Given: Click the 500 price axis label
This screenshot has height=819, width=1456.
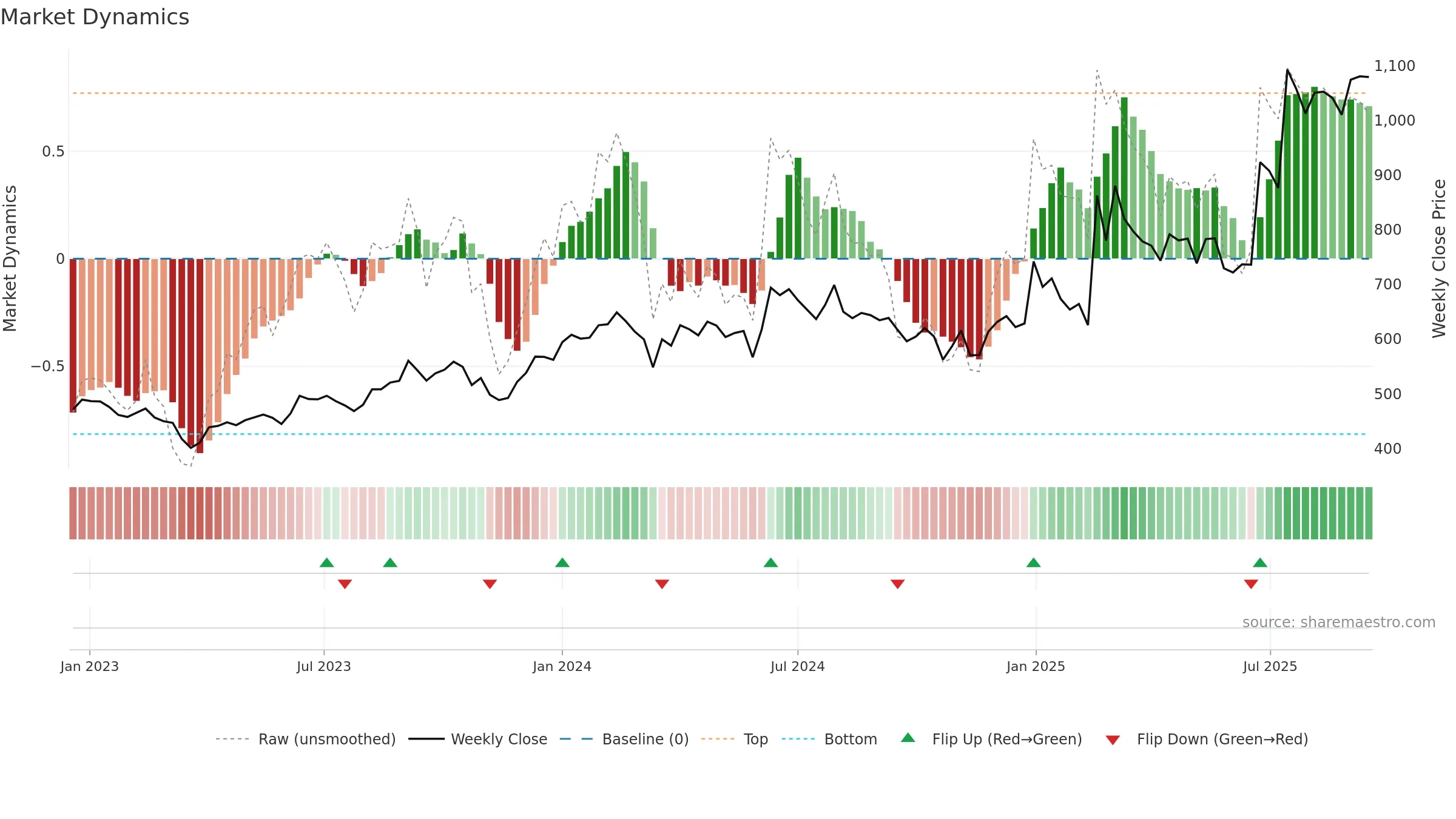Looking at the screenshot, I should pyautogui.click(x=1387, y=394).
